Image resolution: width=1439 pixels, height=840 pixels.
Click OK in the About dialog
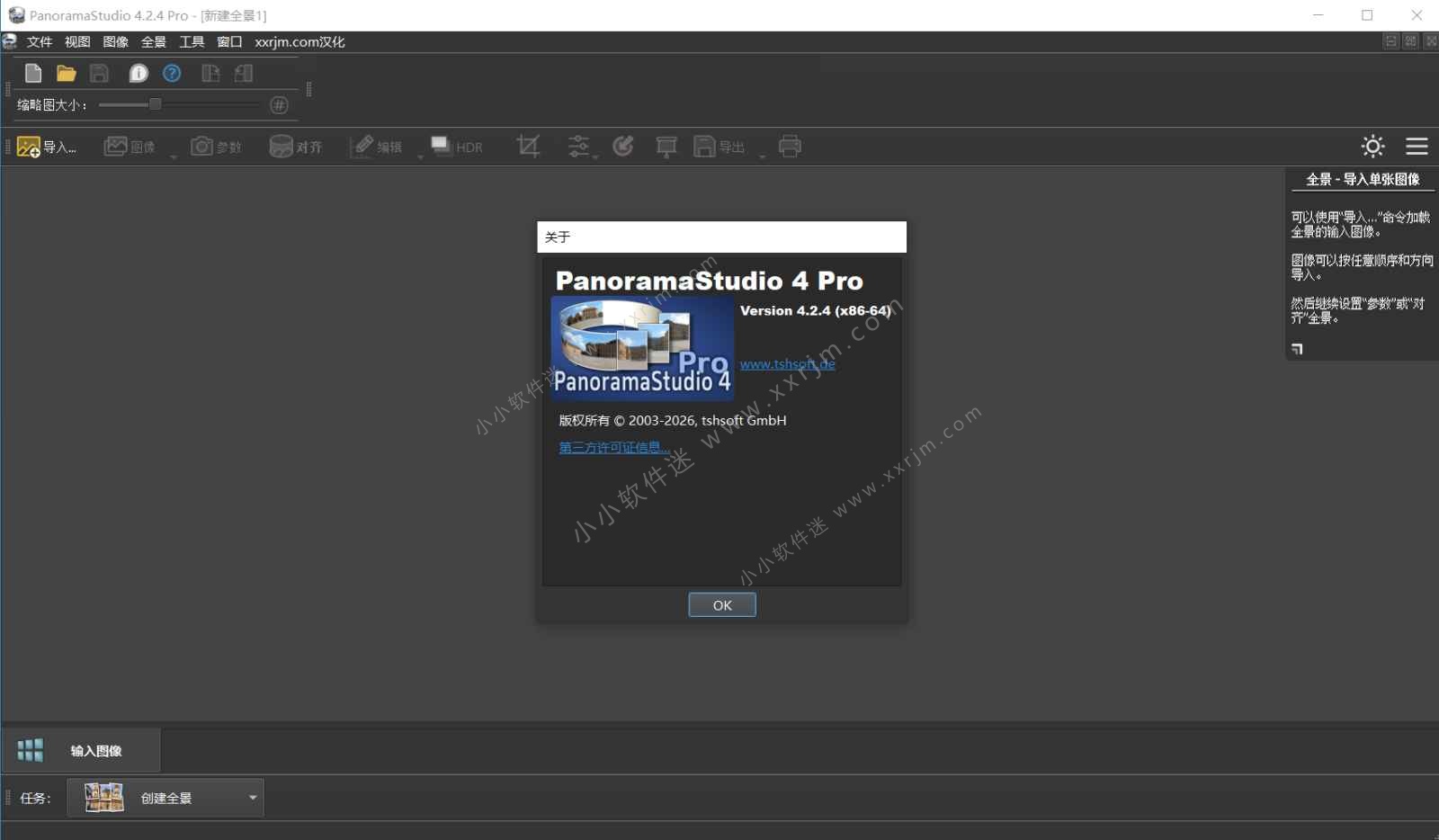[722, 605]
